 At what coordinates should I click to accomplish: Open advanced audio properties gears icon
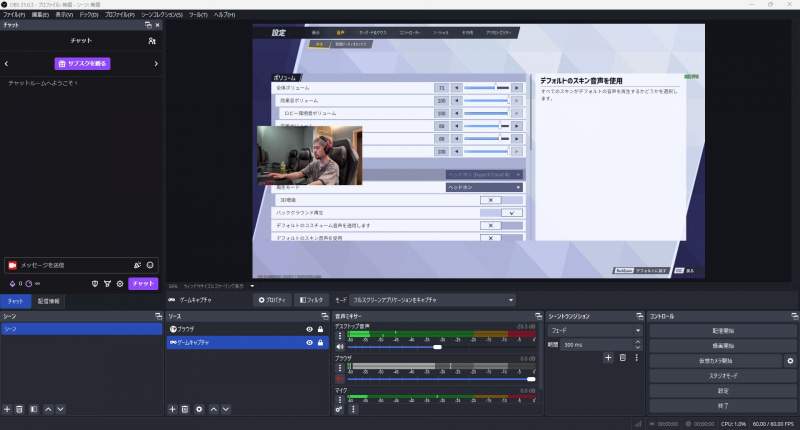click(x=339, y=409)
